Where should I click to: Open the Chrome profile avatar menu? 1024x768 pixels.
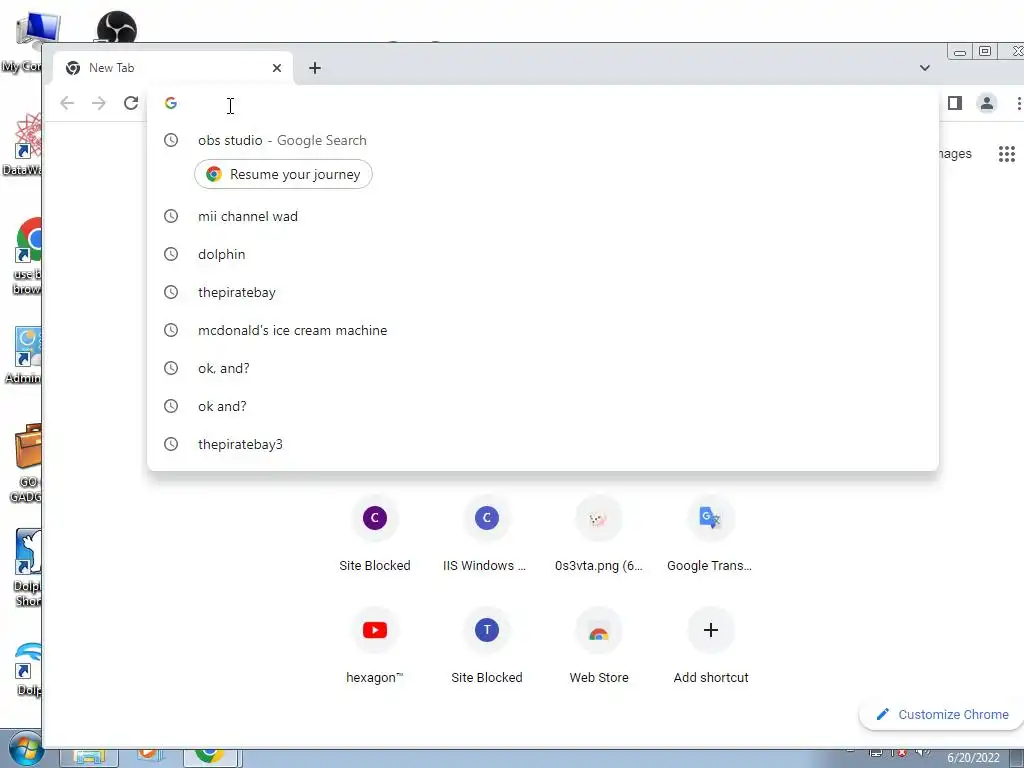click(x=987, y=103)
